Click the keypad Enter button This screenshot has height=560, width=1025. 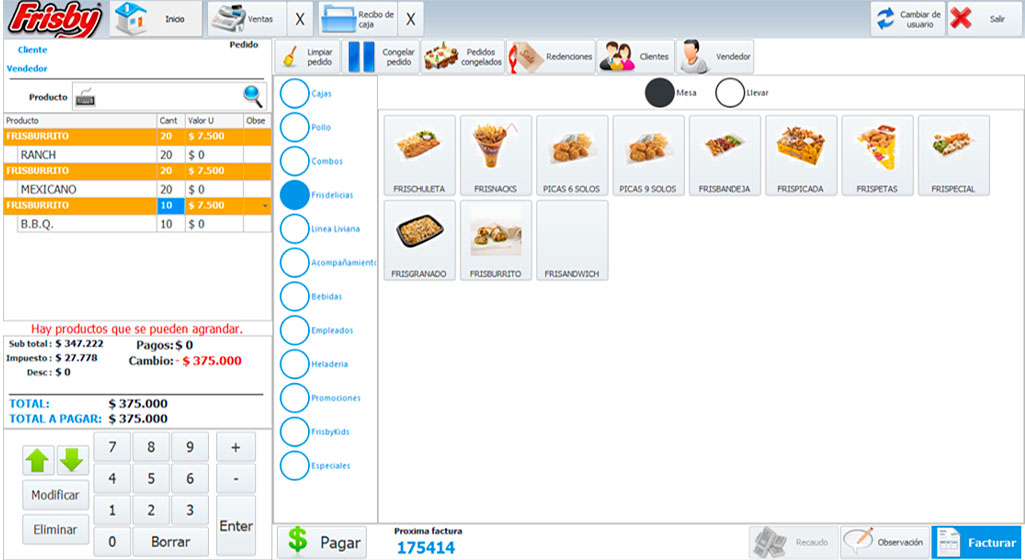(236, 526)
